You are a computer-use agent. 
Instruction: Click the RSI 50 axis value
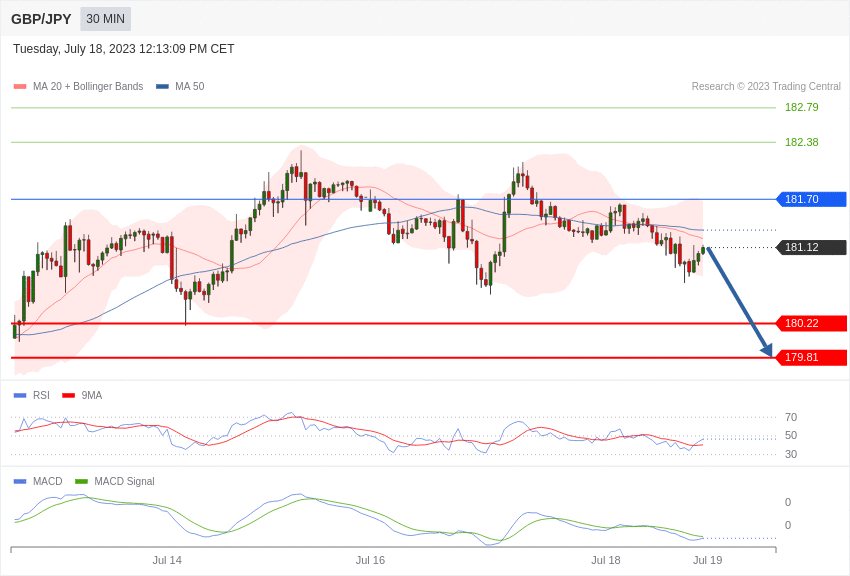791,435
